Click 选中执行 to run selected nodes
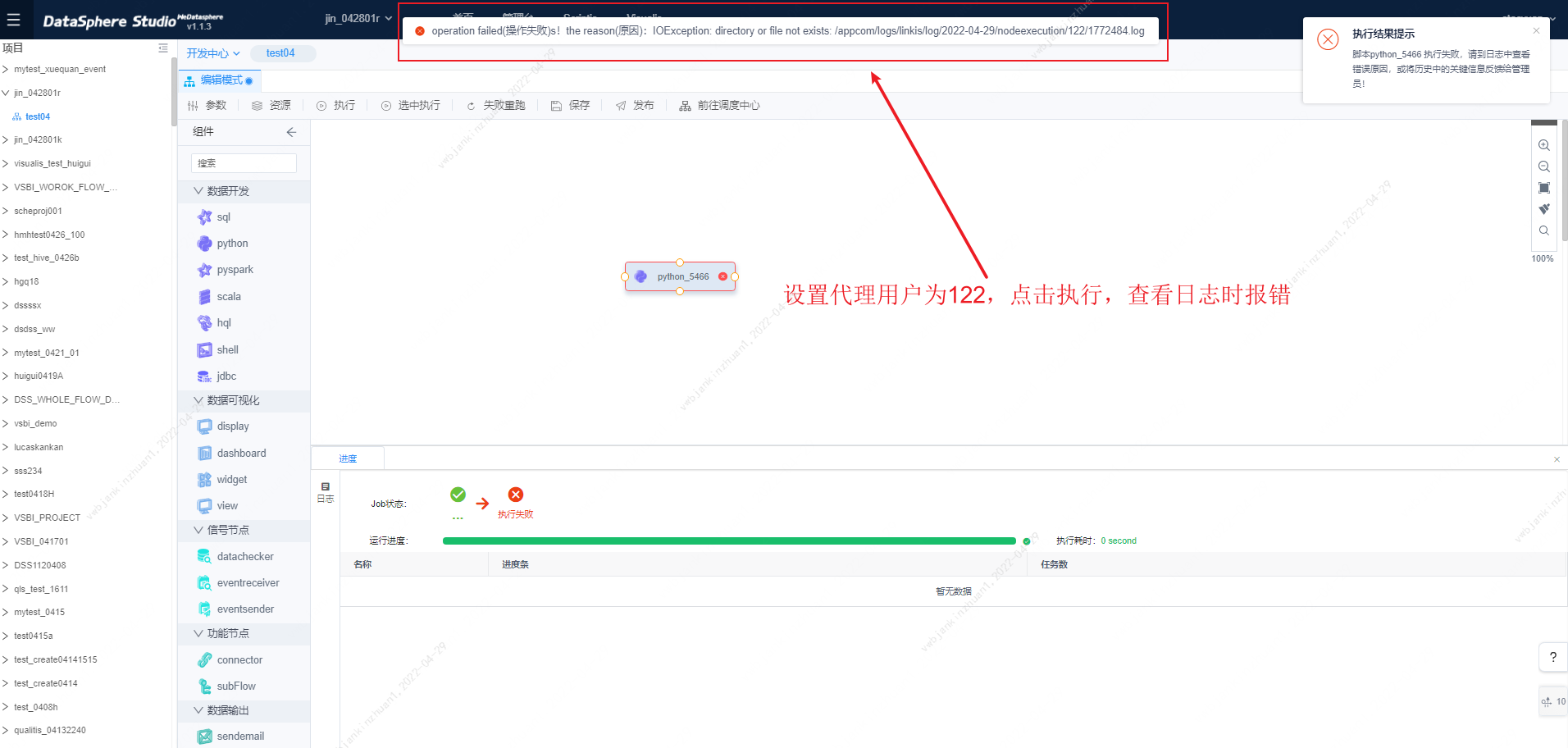 click(x=411, y=106)
